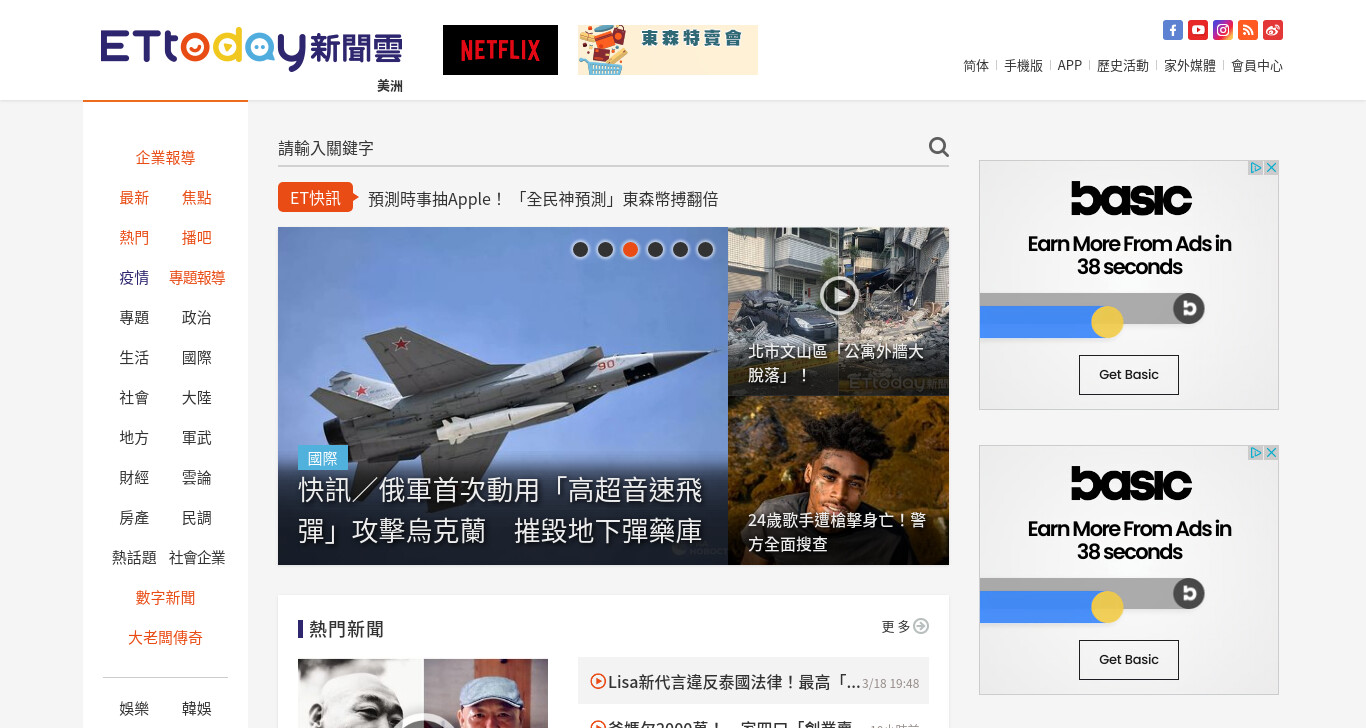Open 社會 sidebar category
This screenshot has height=728, width=1366.
click(x=134, y=397)
